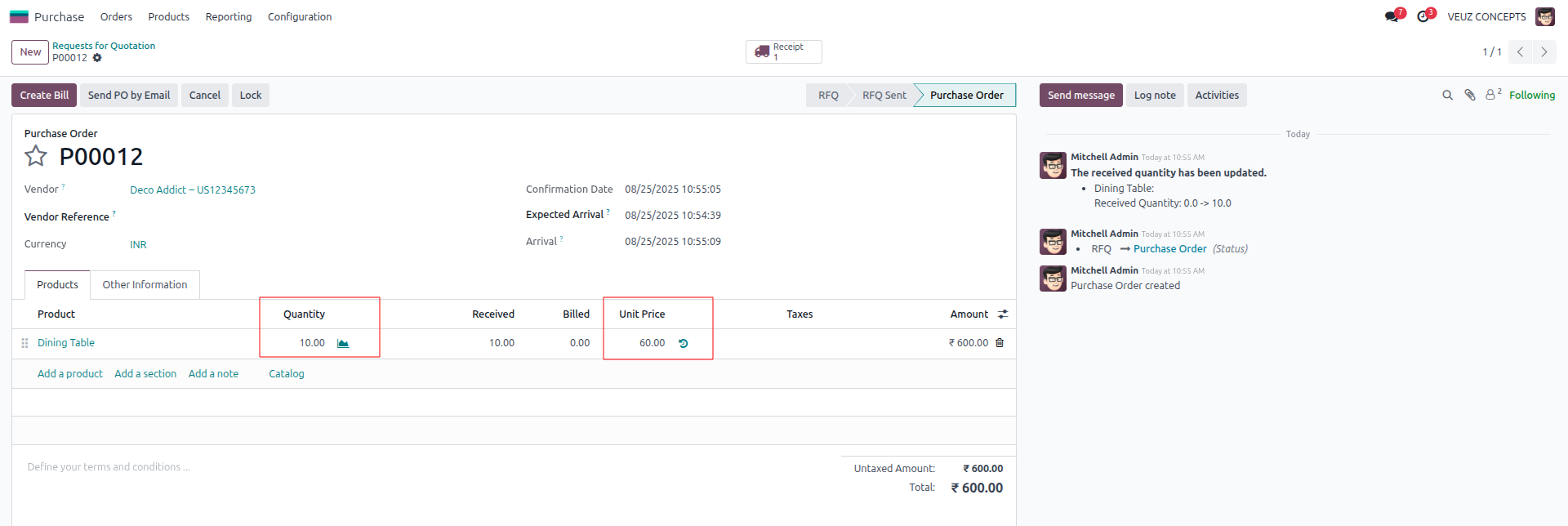
Task: Open the Receipt truck smart button
Action: 783,51
